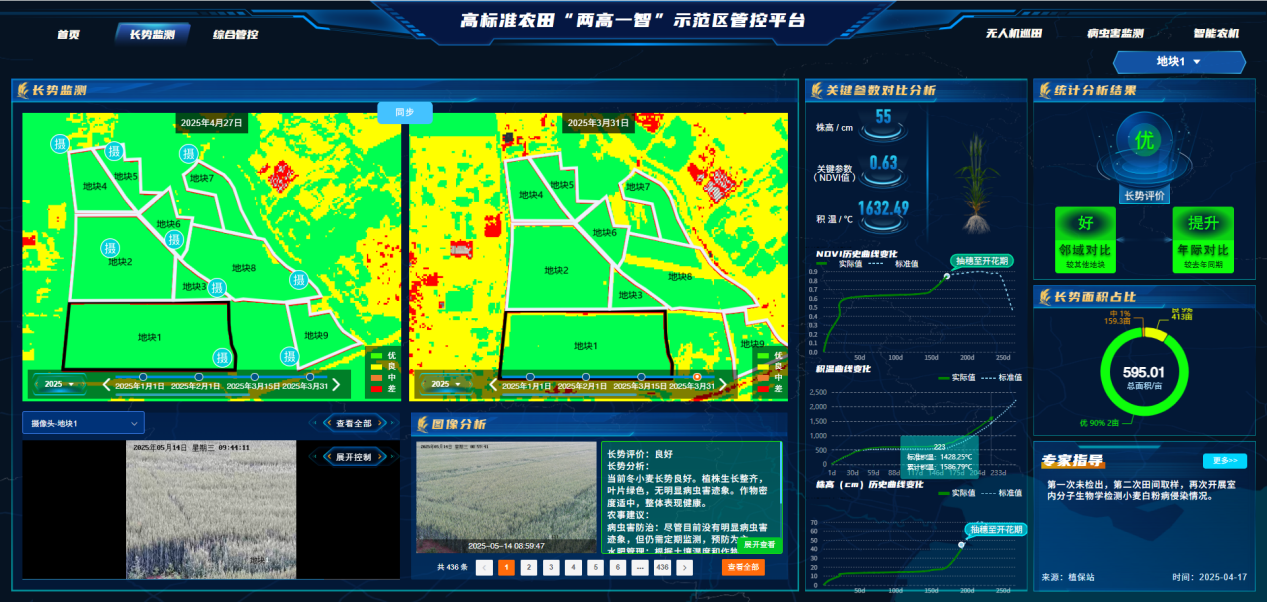The width and height of the screenshot is (1267, 602).
Task: Switch to the 综合管控 tab
Action: click(236, 35)
